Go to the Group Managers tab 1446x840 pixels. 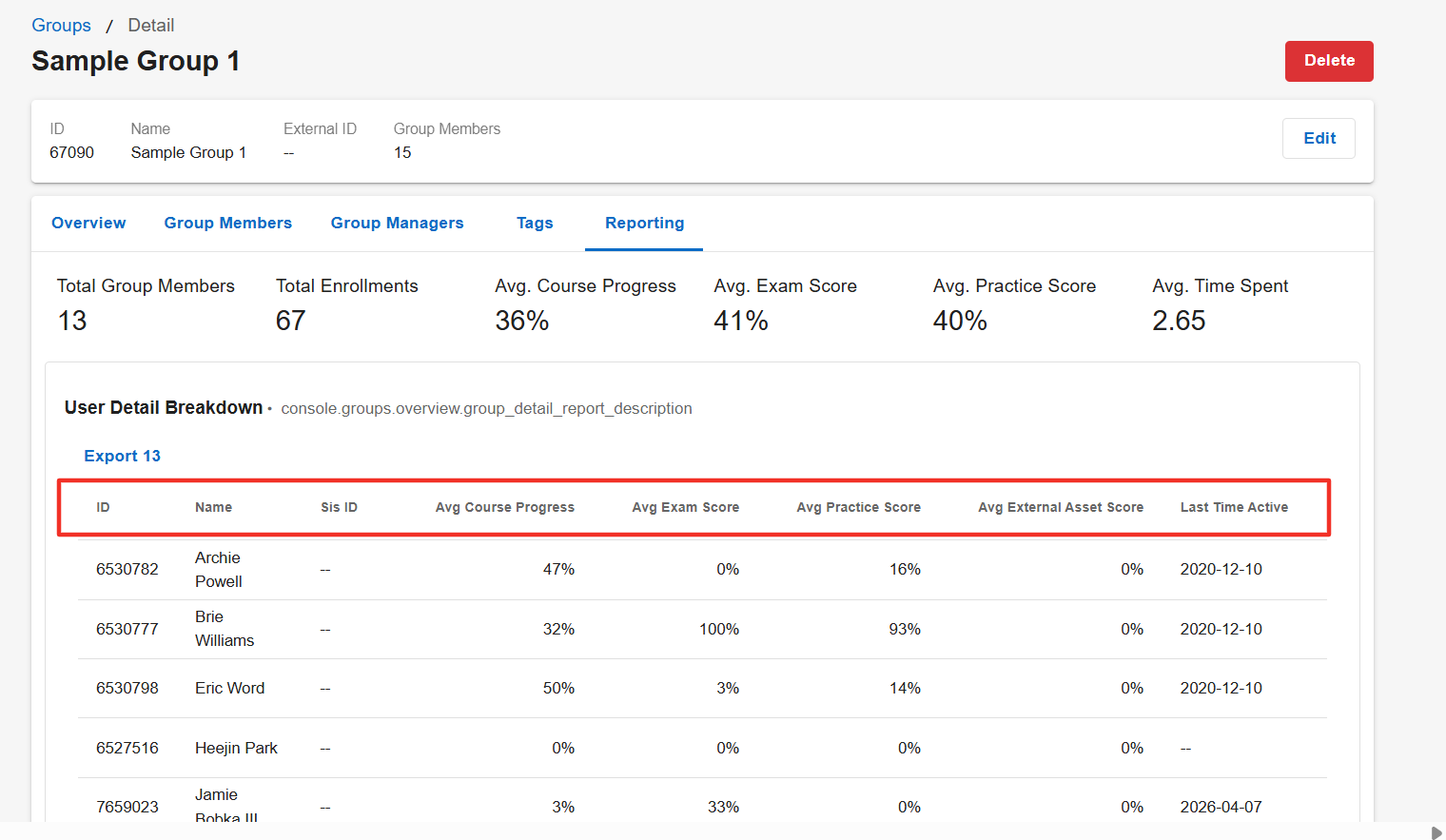[x=398, y=223]
